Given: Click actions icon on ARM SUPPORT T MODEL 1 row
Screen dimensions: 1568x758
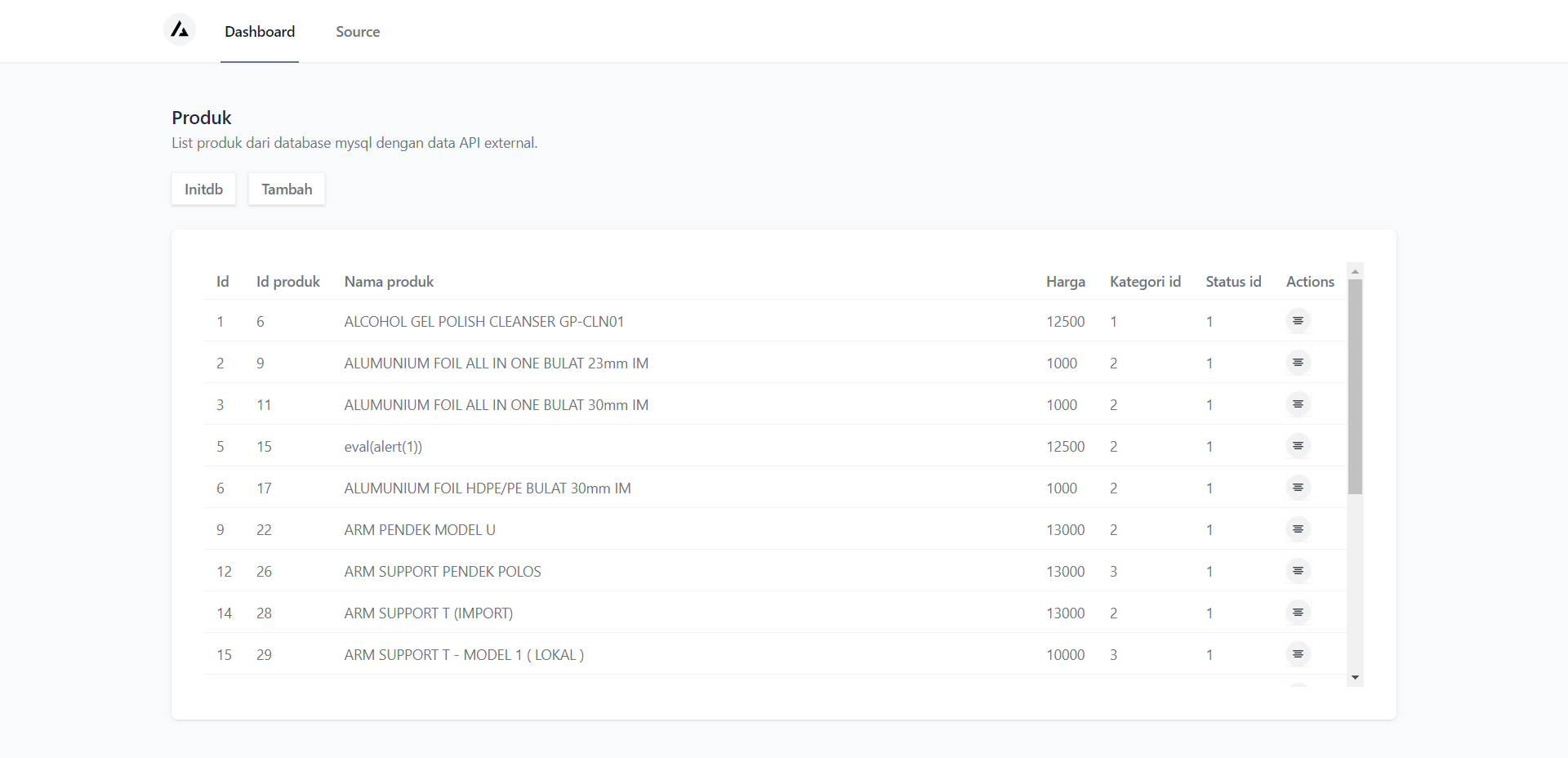Looking at the screenshot, I should click(x=1298, y=654).
